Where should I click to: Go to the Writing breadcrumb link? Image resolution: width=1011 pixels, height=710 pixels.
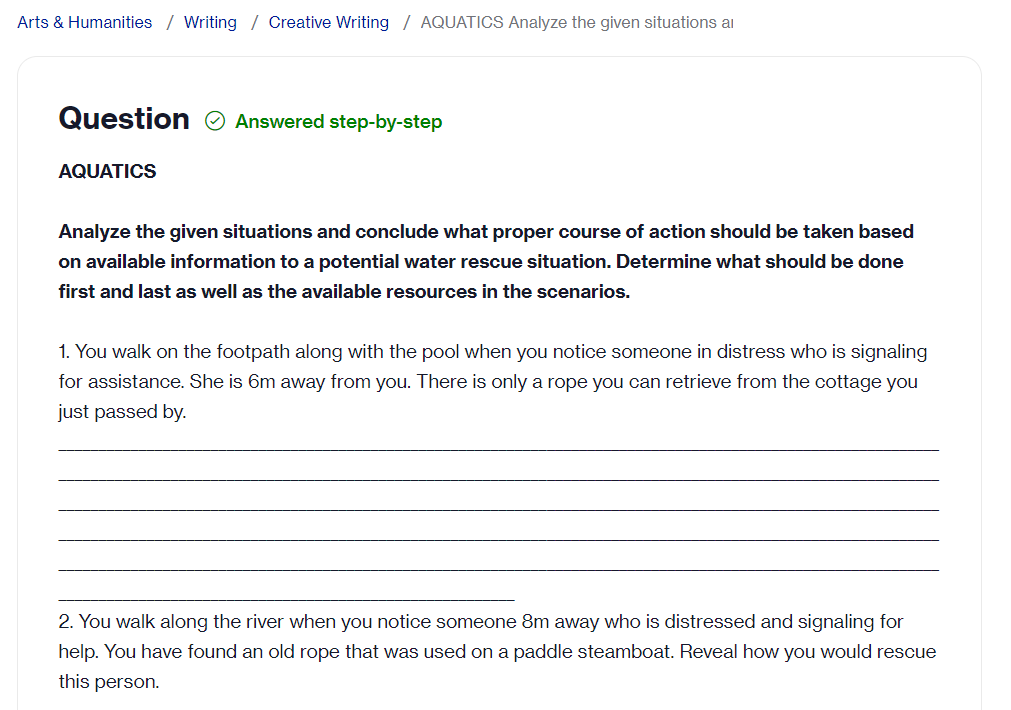210,23
